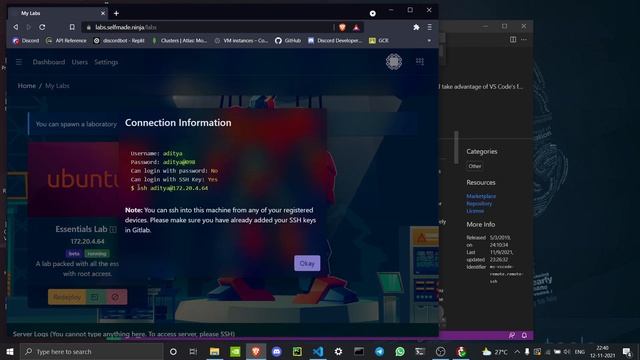Open WhatsApp from the taskbar
This screenshot has width=640, height=360.
[400, 351]
